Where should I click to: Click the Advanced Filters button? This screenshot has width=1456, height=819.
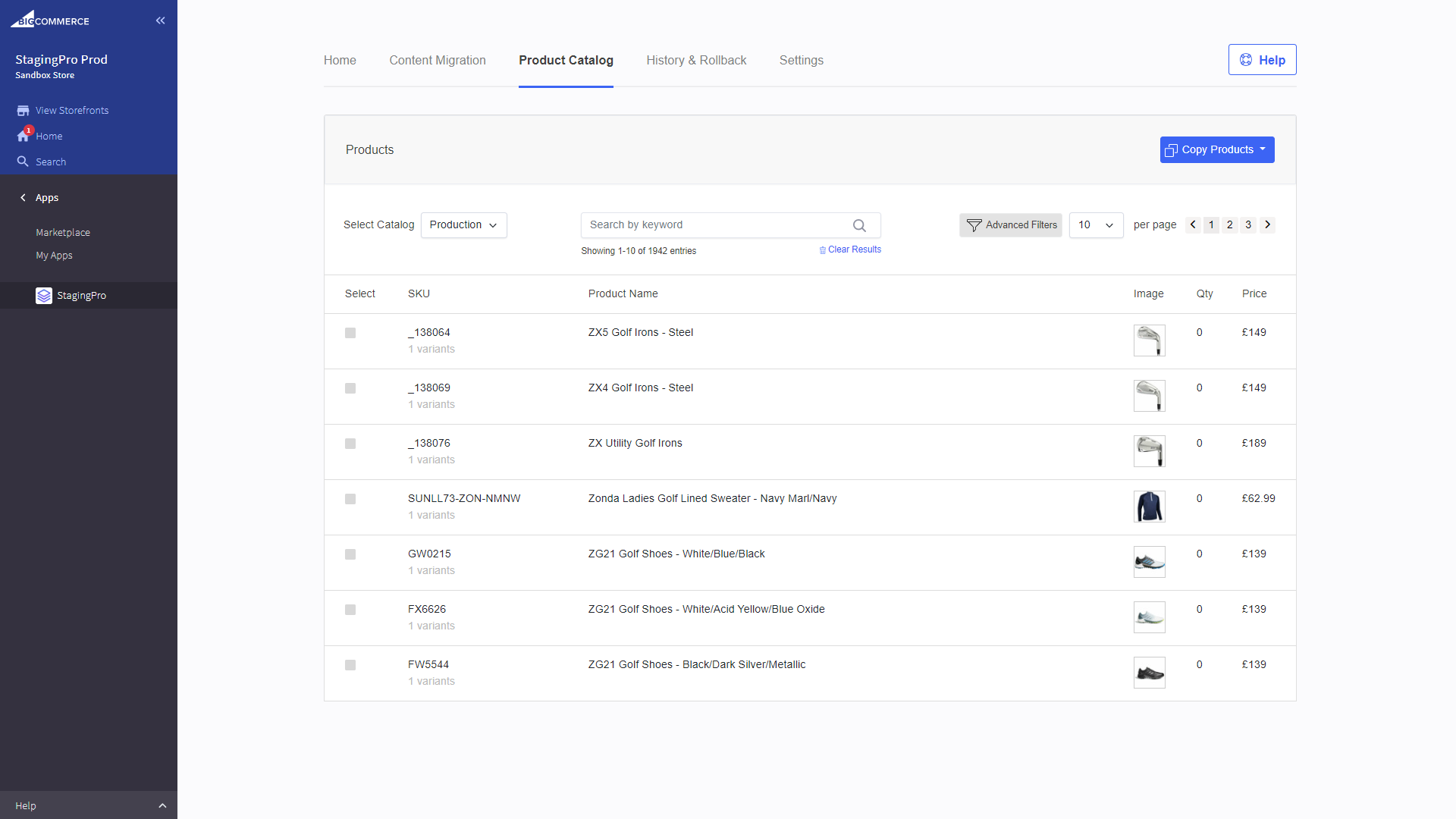click(x=1011, y=225)
